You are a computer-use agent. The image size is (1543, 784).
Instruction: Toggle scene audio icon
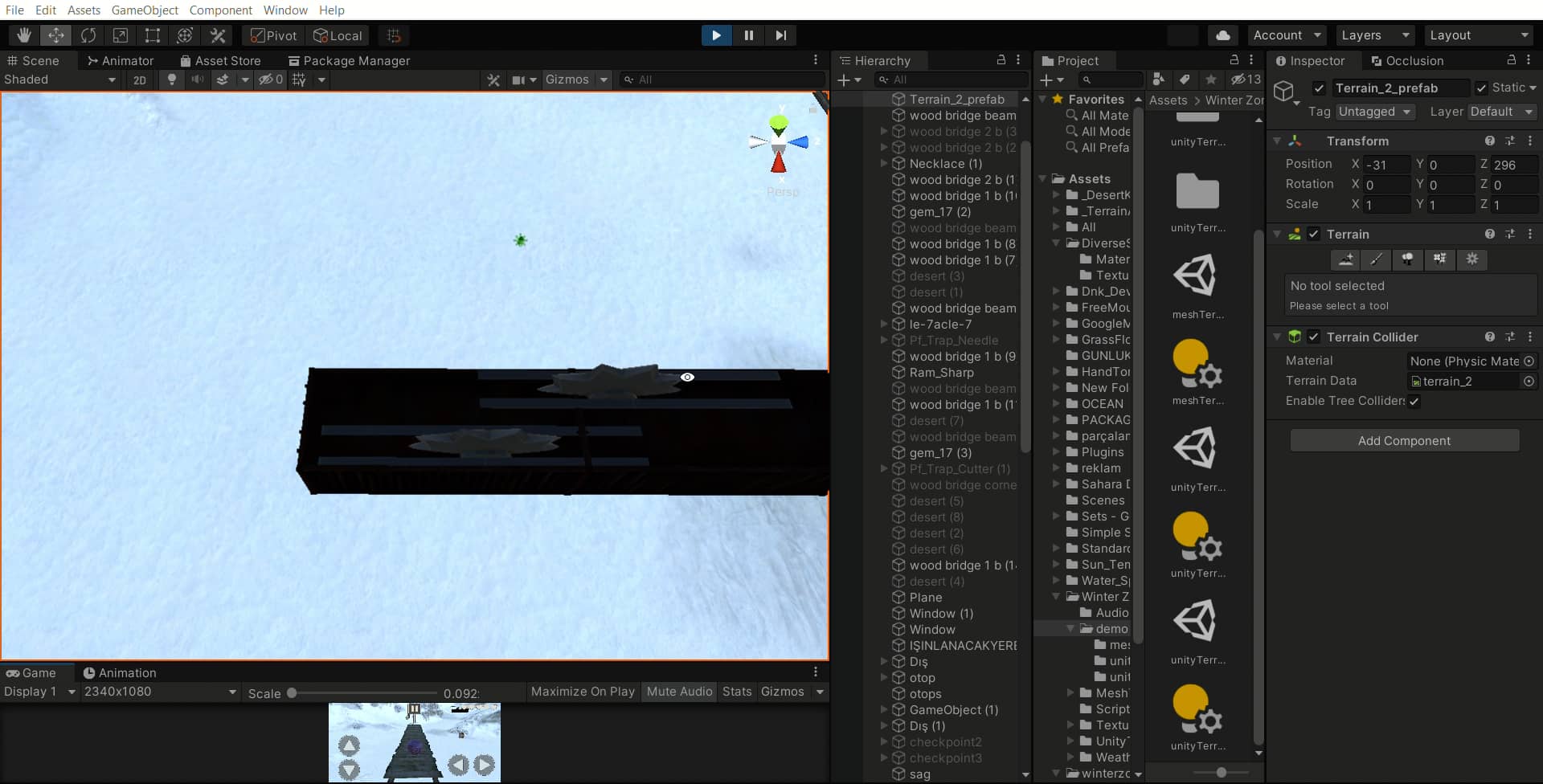(197, 80)
